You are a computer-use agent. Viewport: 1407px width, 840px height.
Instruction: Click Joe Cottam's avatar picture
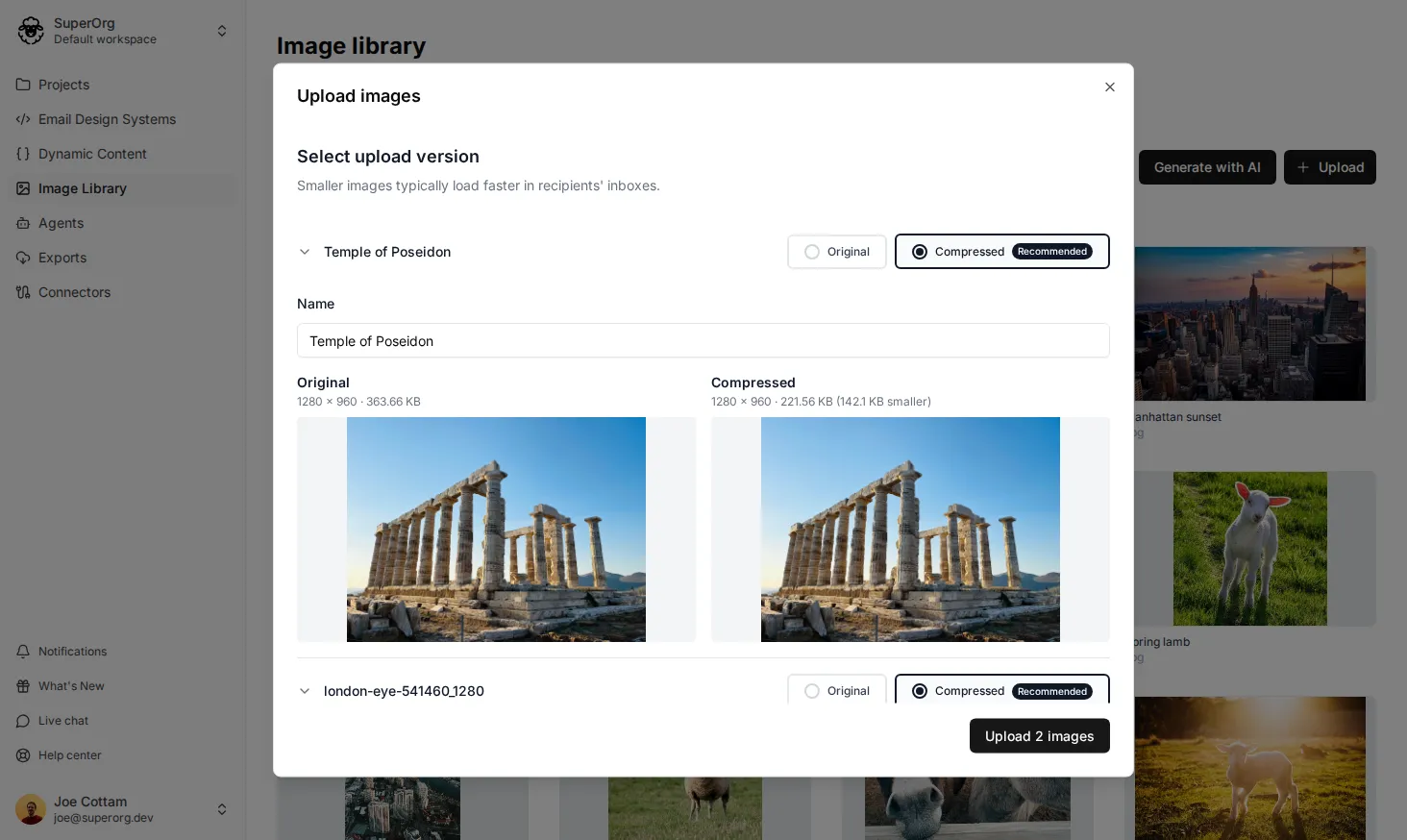tap(31, 809)
